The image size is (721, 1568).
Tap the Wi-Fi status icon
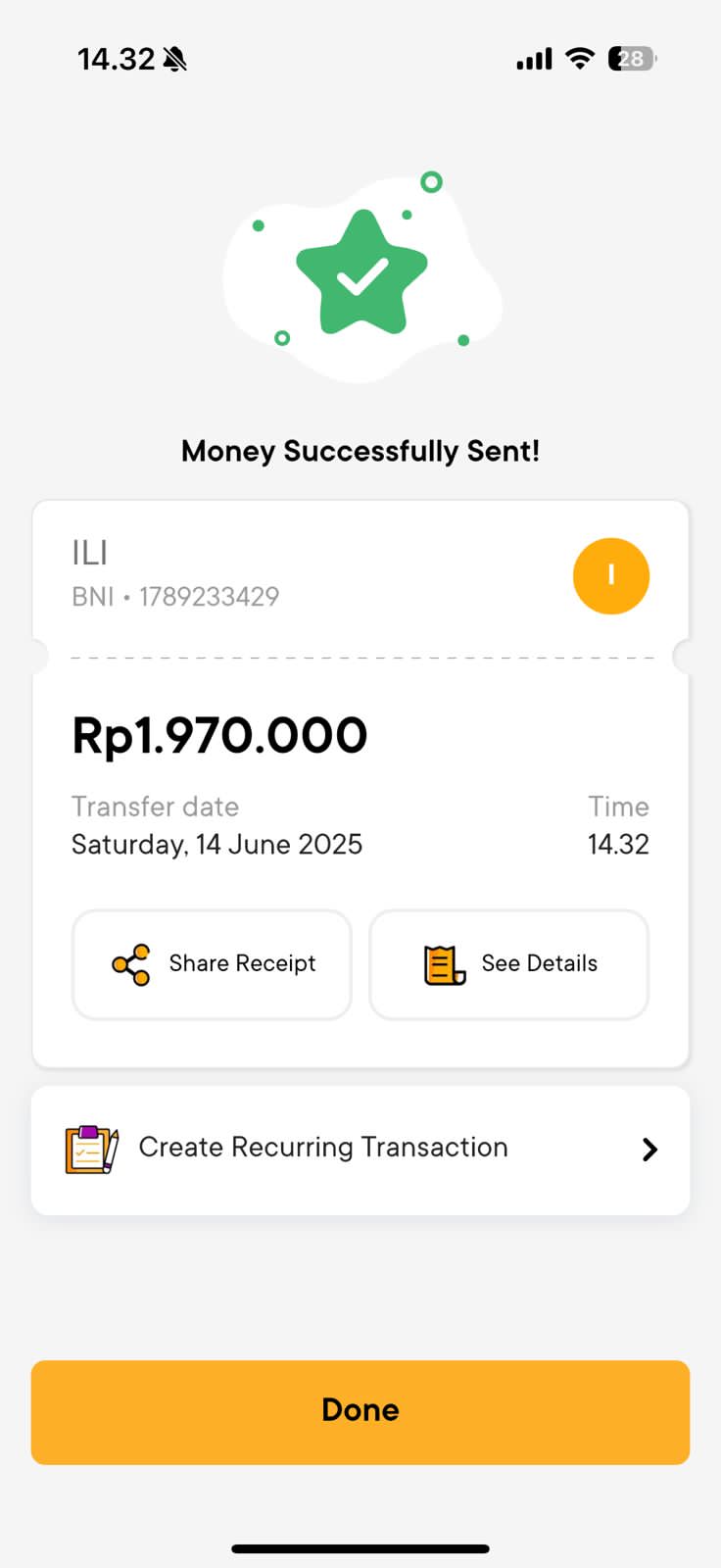pos(580,59)
